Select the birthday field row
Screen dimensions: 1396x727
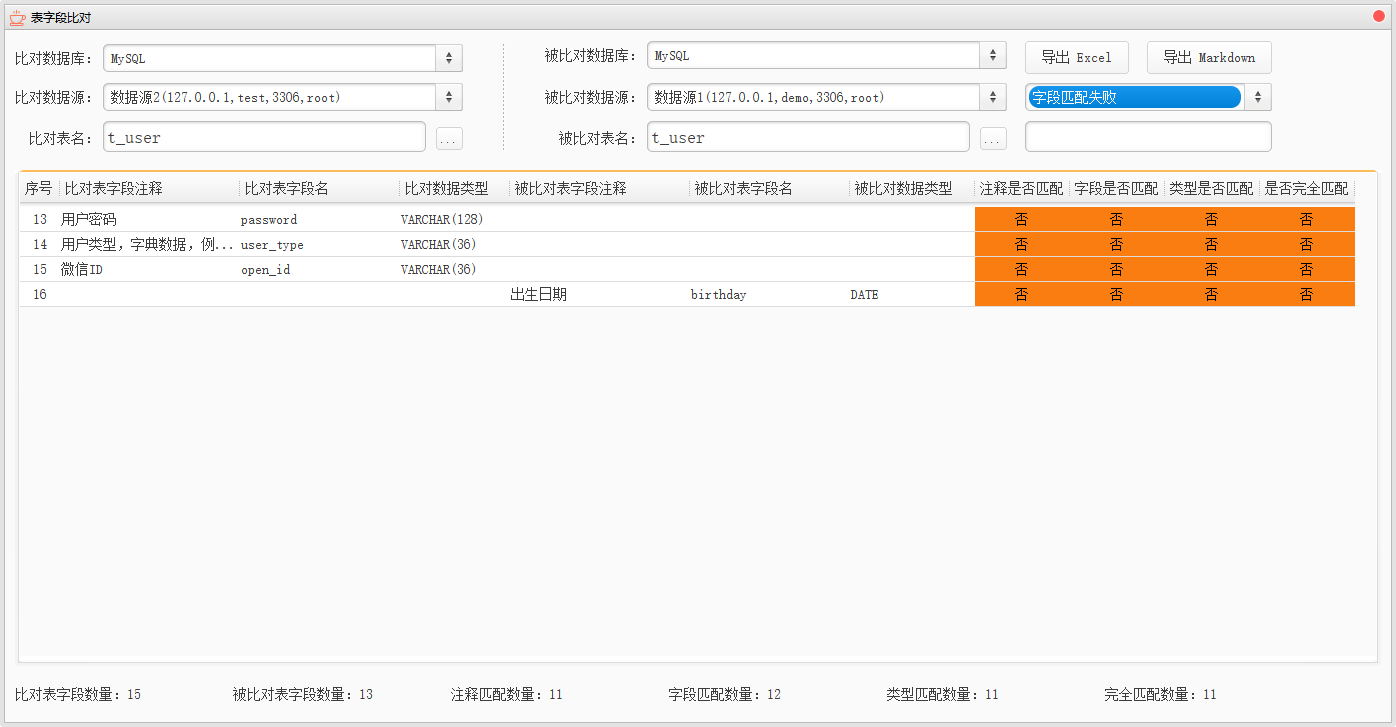pos(717,295)
